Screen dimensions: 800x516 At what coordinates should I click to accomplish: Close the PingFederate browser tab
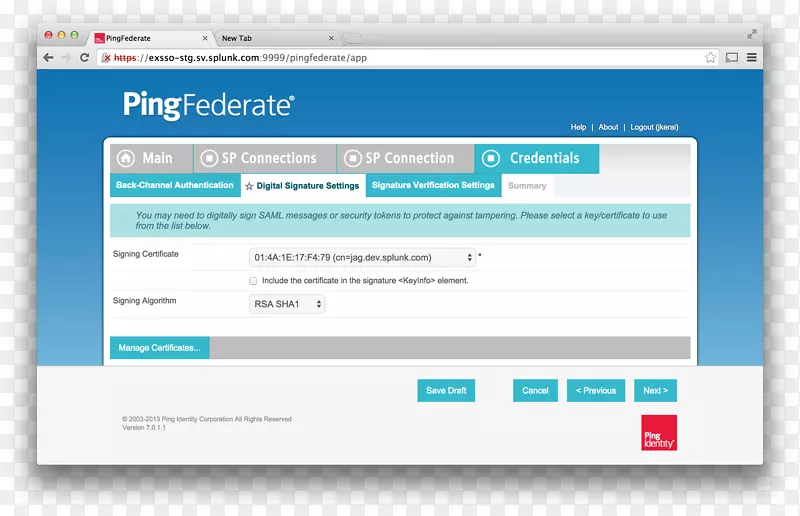(x=206, y=38)
